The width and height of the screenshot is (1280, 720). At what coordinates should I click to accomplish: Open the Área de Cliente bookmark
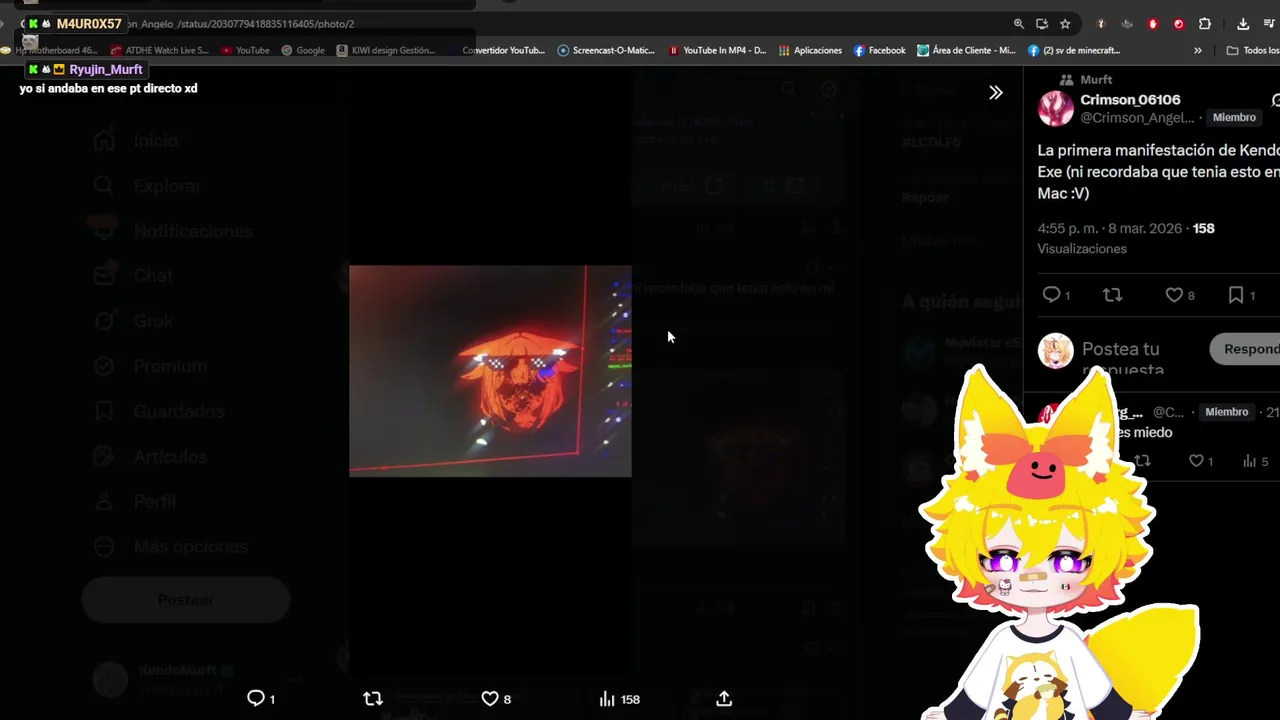[966, 50]
